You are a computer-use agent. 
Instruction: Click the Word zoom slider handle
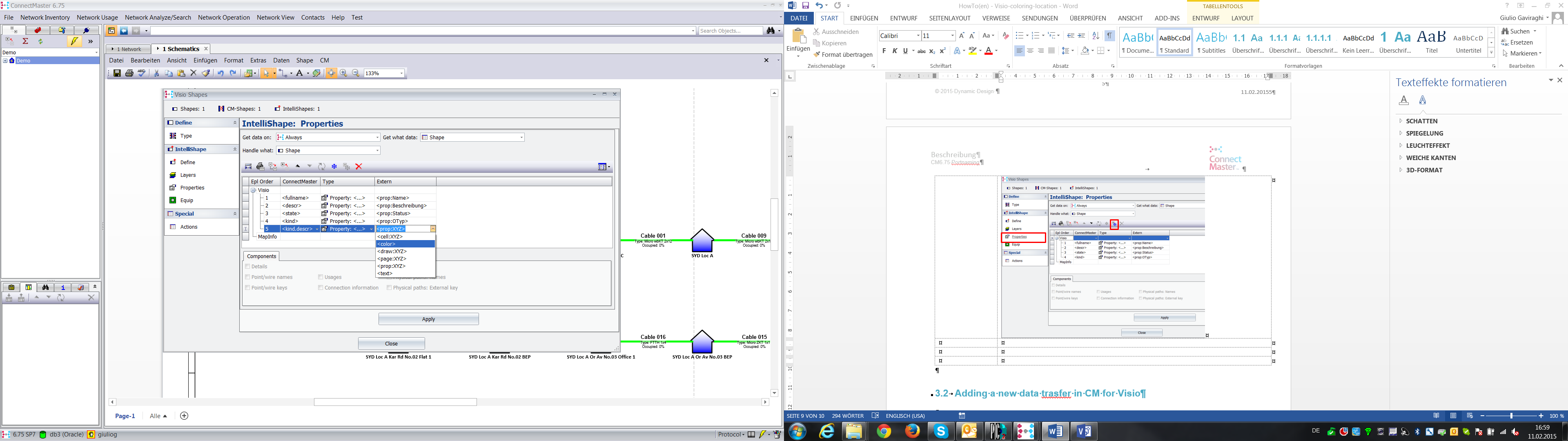[x=1511, y=416]
